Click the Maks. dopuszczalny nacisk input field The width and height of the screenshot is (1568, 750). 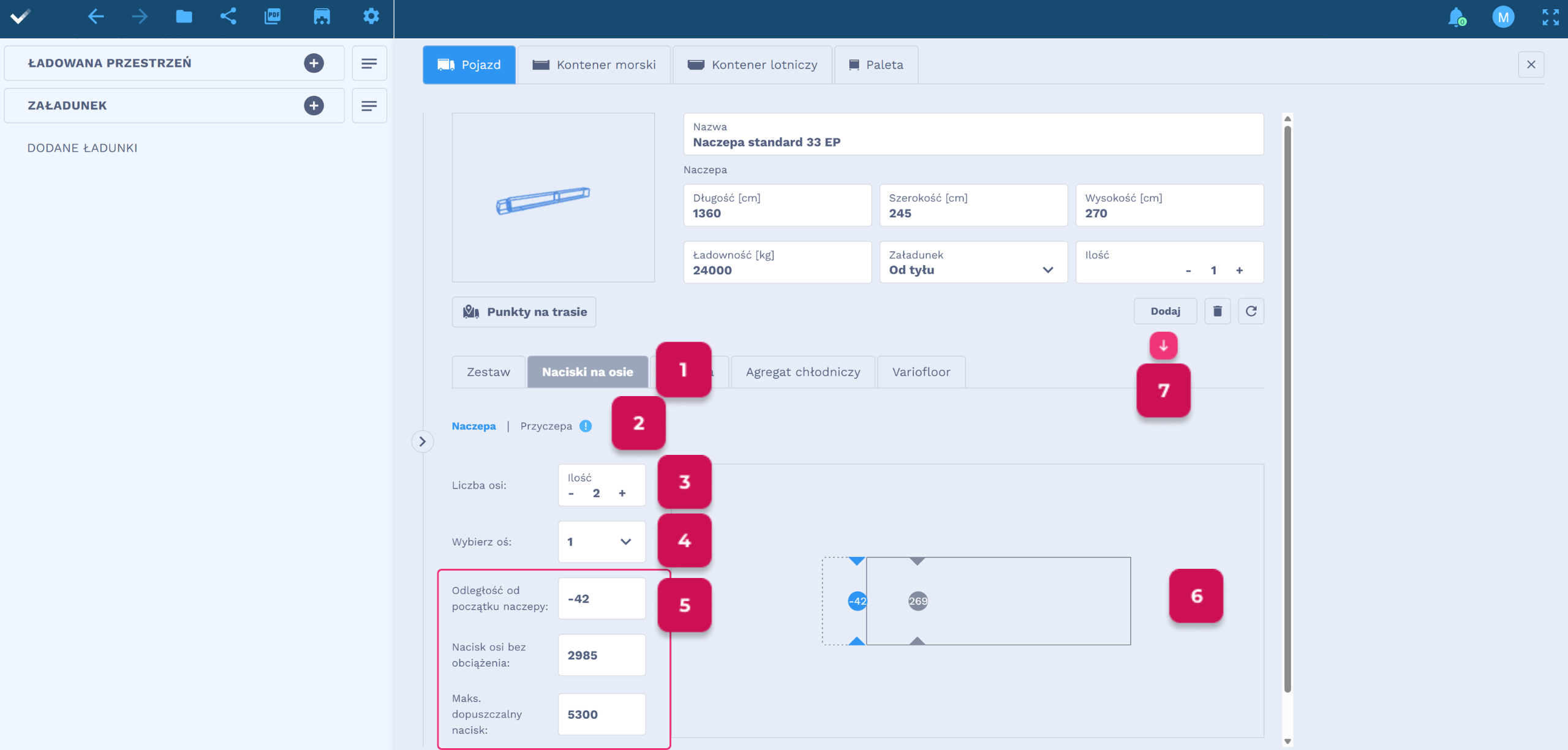pos(601,714)
